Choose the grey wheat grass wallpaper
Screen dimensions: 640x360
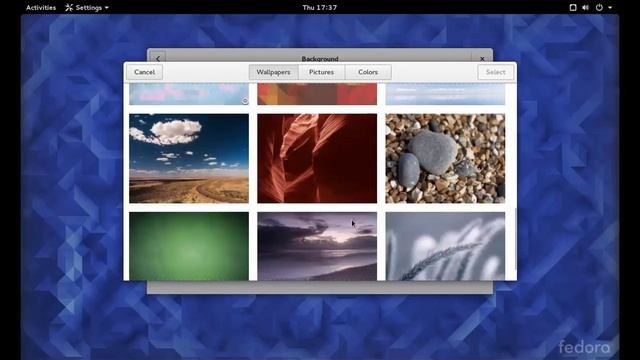point(445,246)
